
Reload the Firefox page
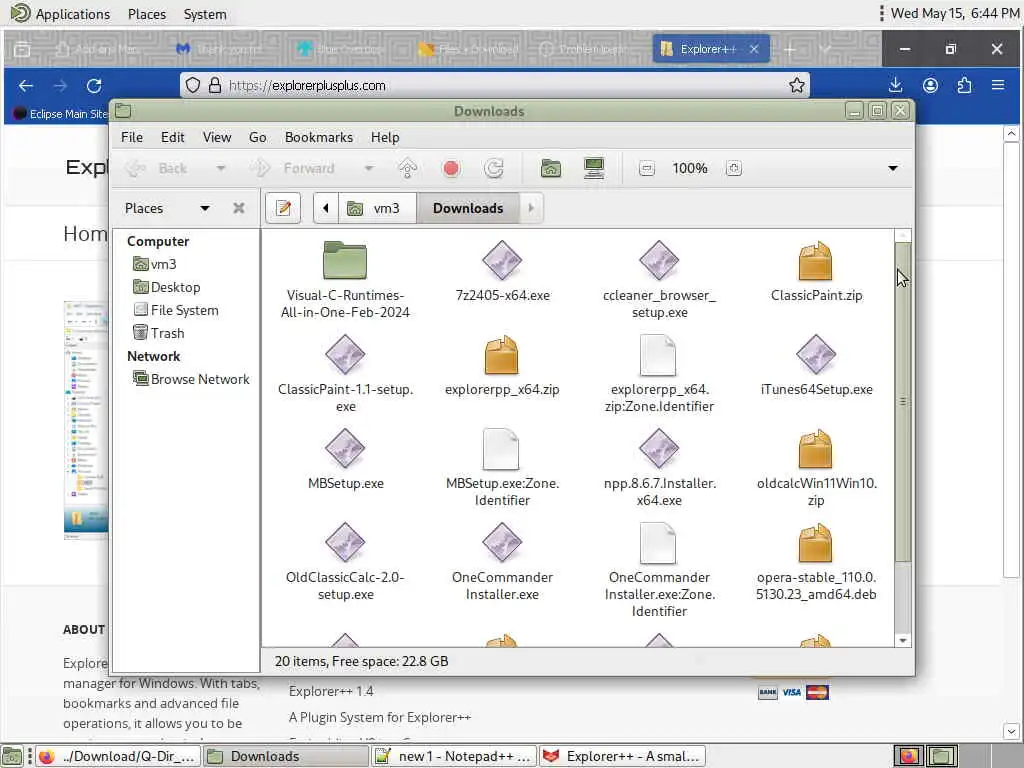(94, 86)
